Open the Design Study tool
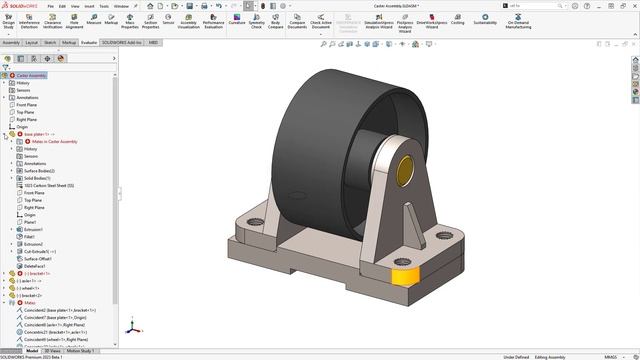Screen dimensions: 640x360 pyautogui.click(x=9, y=21)
